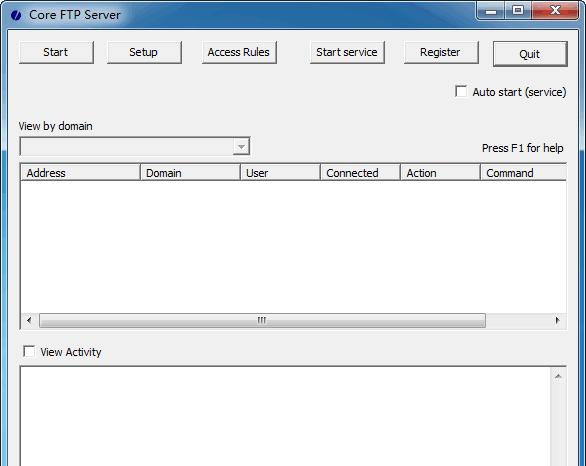Click the Action column header

[440, 173]
